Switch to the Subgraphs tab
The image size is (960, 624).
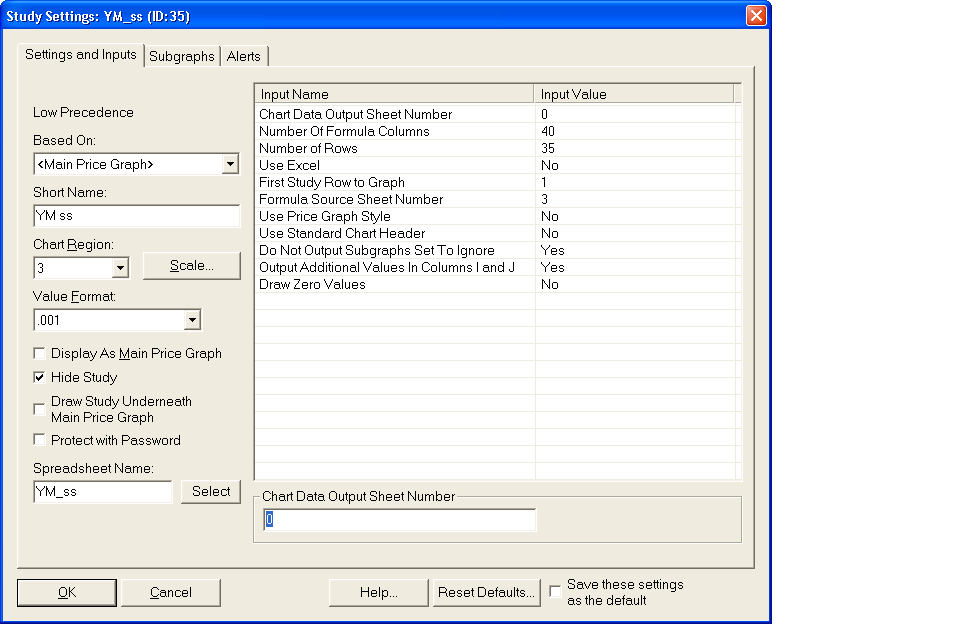tap(182, 56)
